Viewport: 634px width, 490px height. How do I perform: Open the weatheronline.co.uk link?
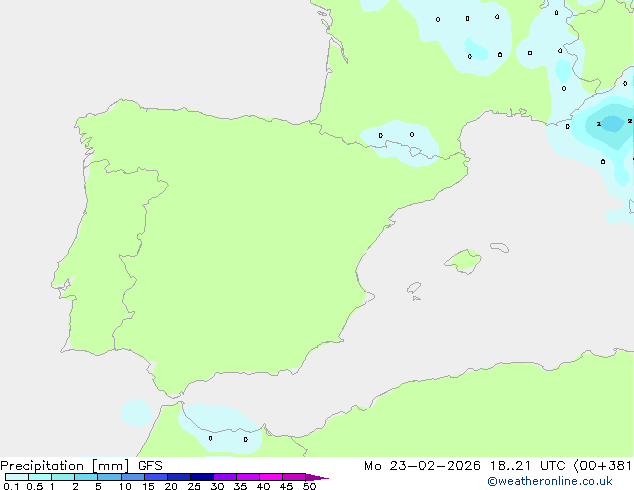click(550, 481)
